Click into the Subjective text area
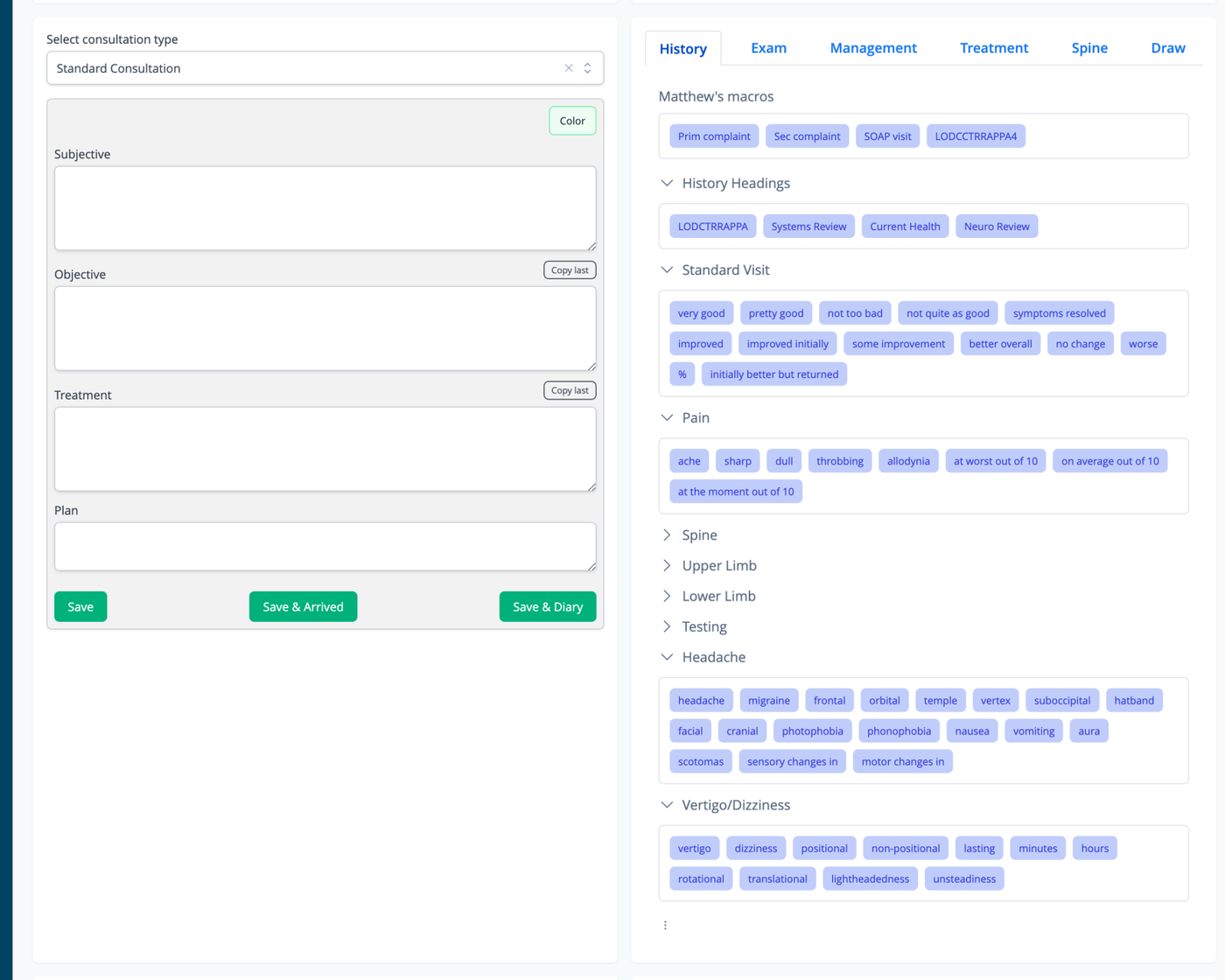 [x=325, y=208]
